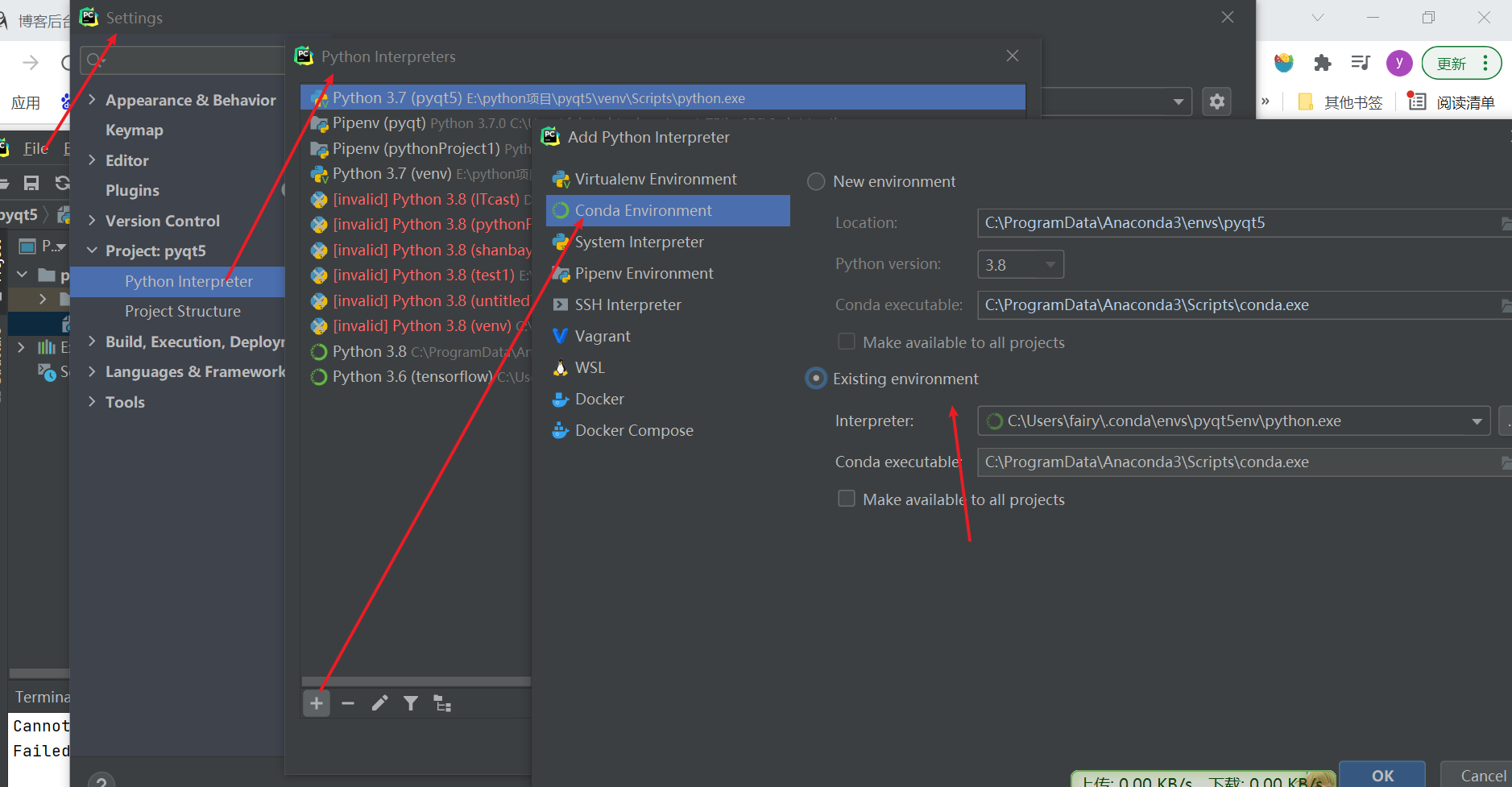This screenshot has height=787, width=1512.
Task: Select invalid Python 3.8 (ITcast) entry
Action: 416,199
